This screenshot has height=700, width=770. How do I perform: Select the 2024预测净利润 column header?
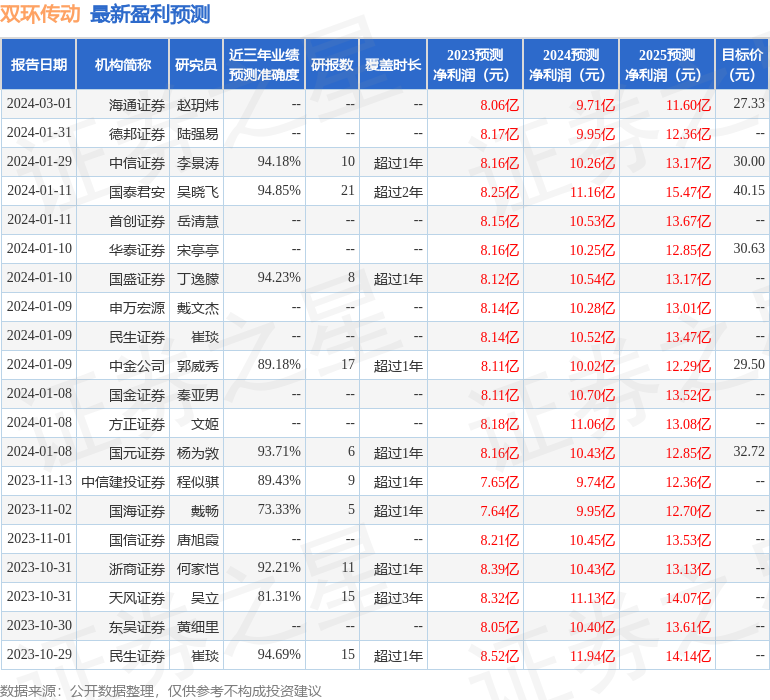(x=571, y=64)
